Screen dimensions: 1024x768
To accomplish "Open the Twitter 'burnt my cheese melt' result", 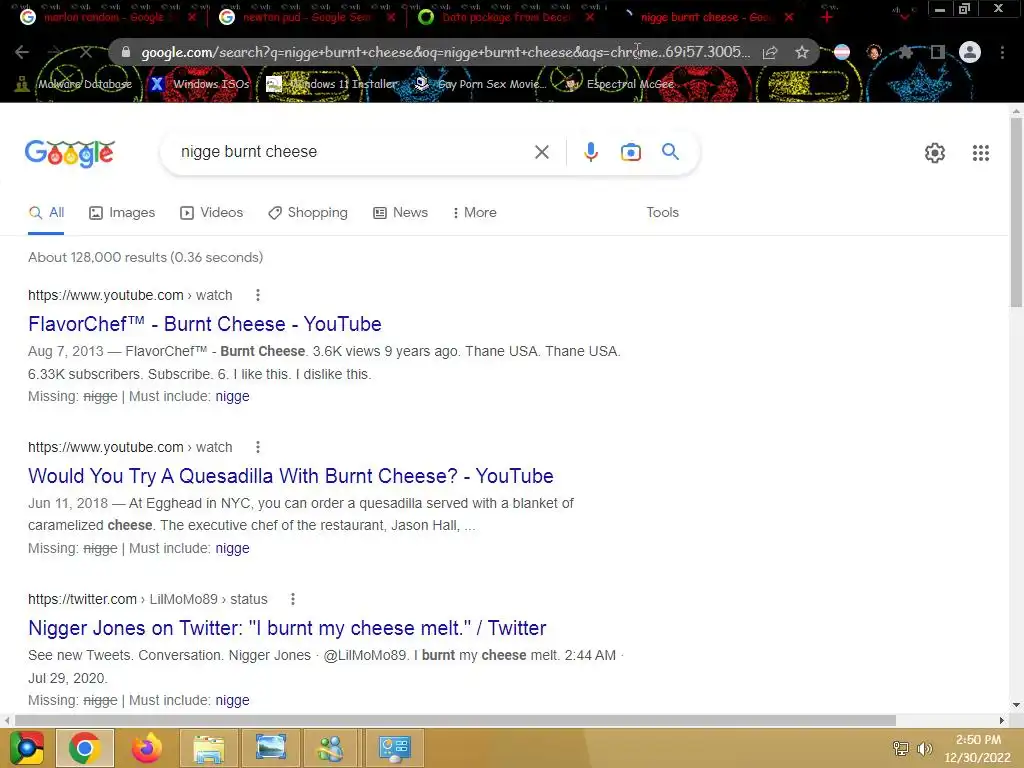I will (x=287, y=628).
